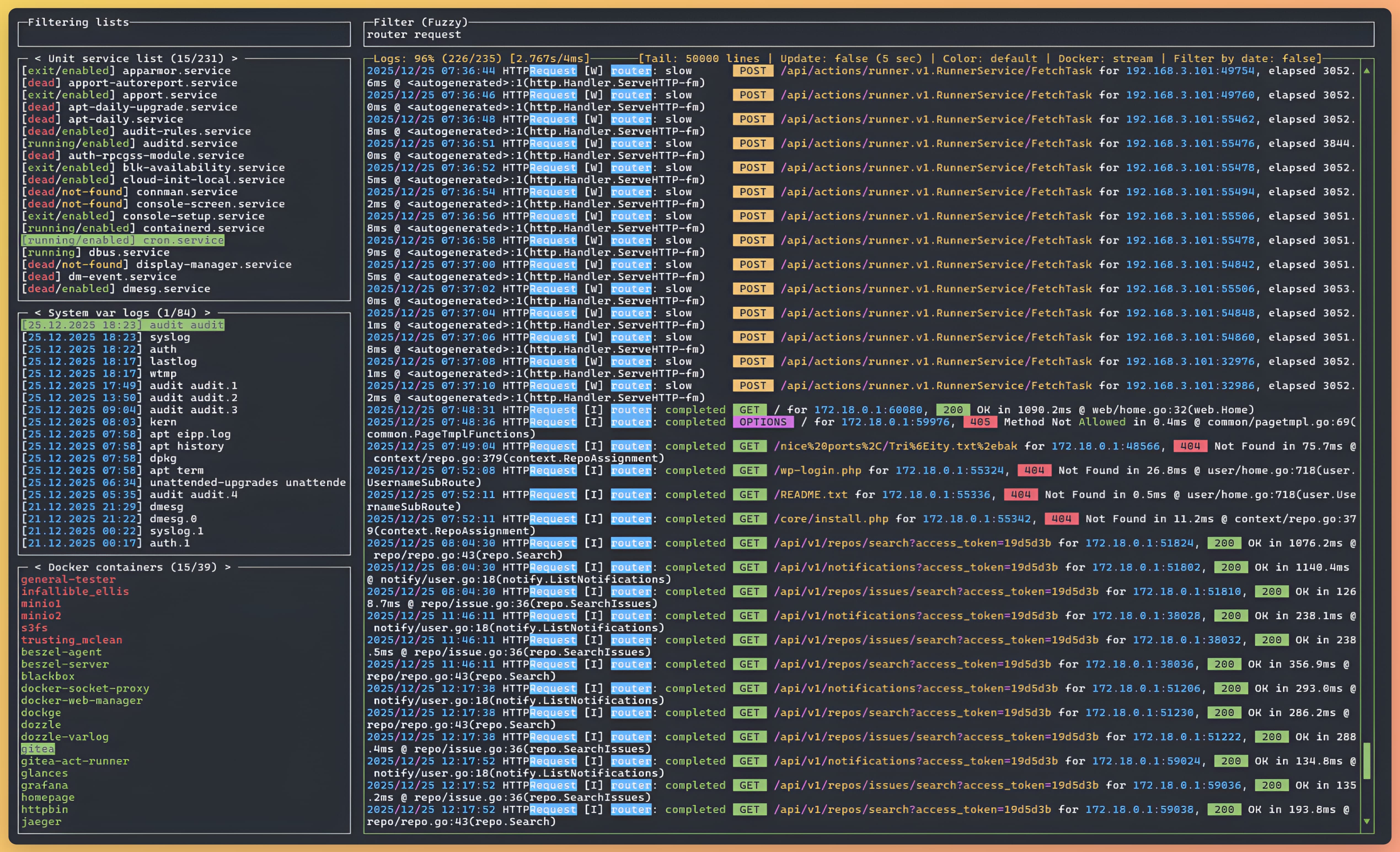Click the Filter (Fuzzy) input field
Screen dimensions: 1400x852
pyautogui.click(x=868, y=35)
